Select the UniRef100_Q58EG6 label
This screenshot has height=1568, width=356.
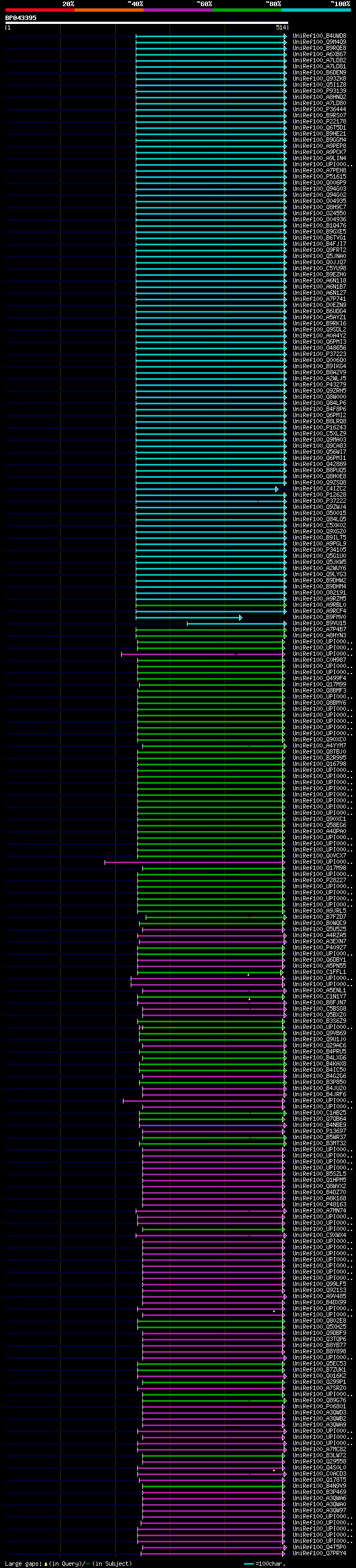(x=319, y=825)
